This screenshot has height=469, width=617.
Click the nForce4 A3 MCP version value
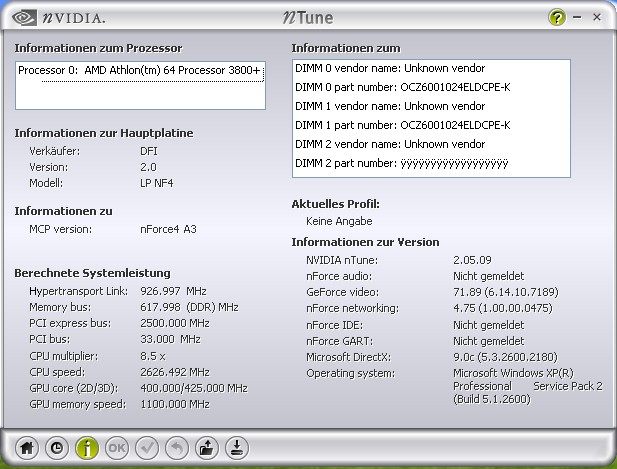(x=168, y=229)
